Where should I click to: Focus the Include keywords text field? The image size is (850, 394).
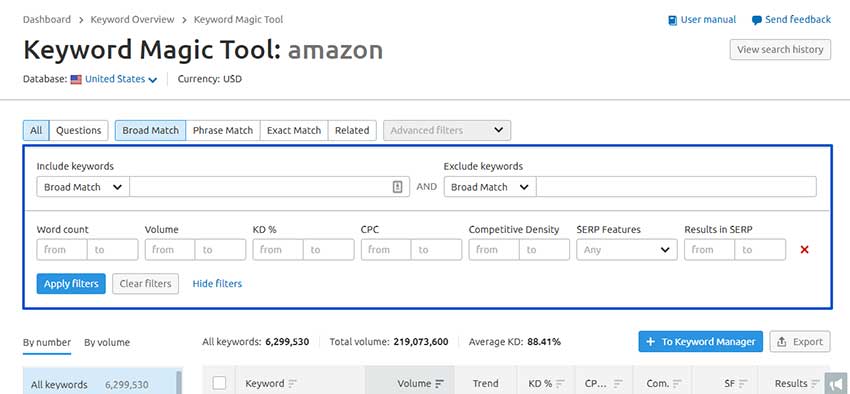click(269, 187)
